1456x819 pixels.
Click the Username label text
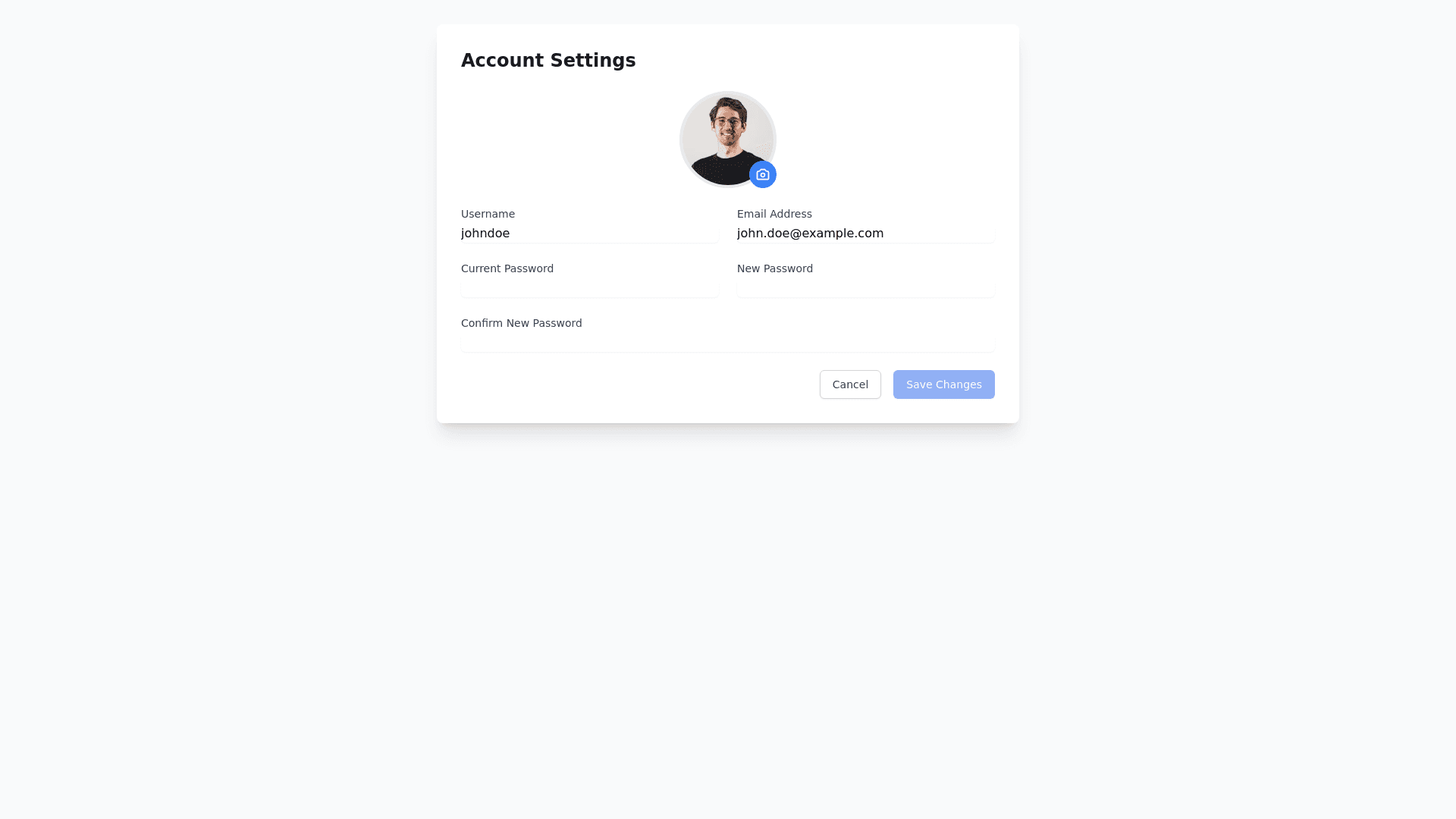coord(488,214)
